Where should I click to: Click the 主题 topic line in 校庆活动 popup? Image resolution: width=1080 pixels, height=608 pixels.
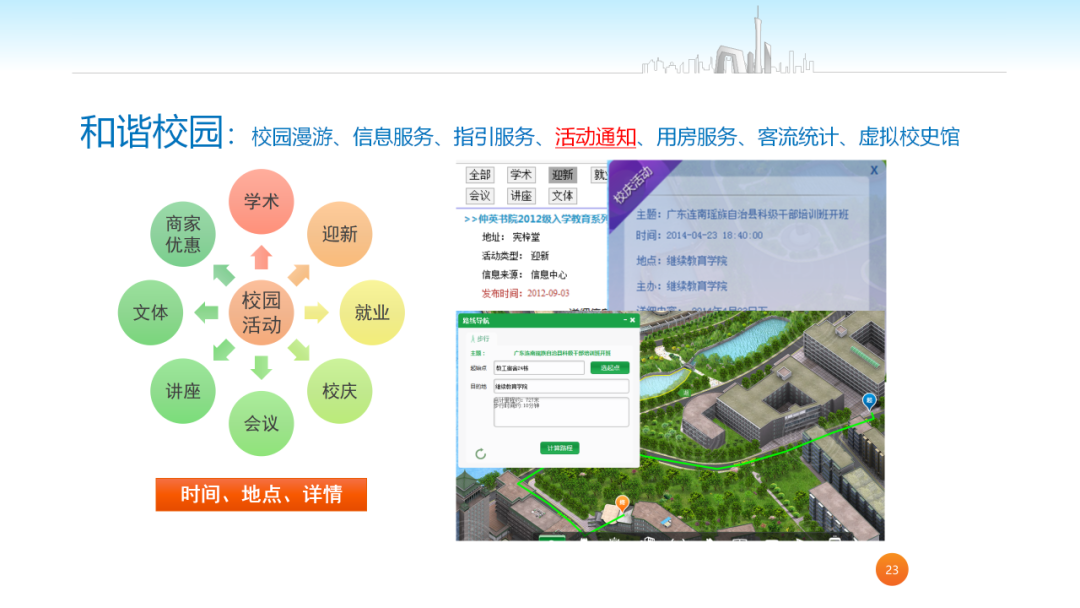pos(742,214)
